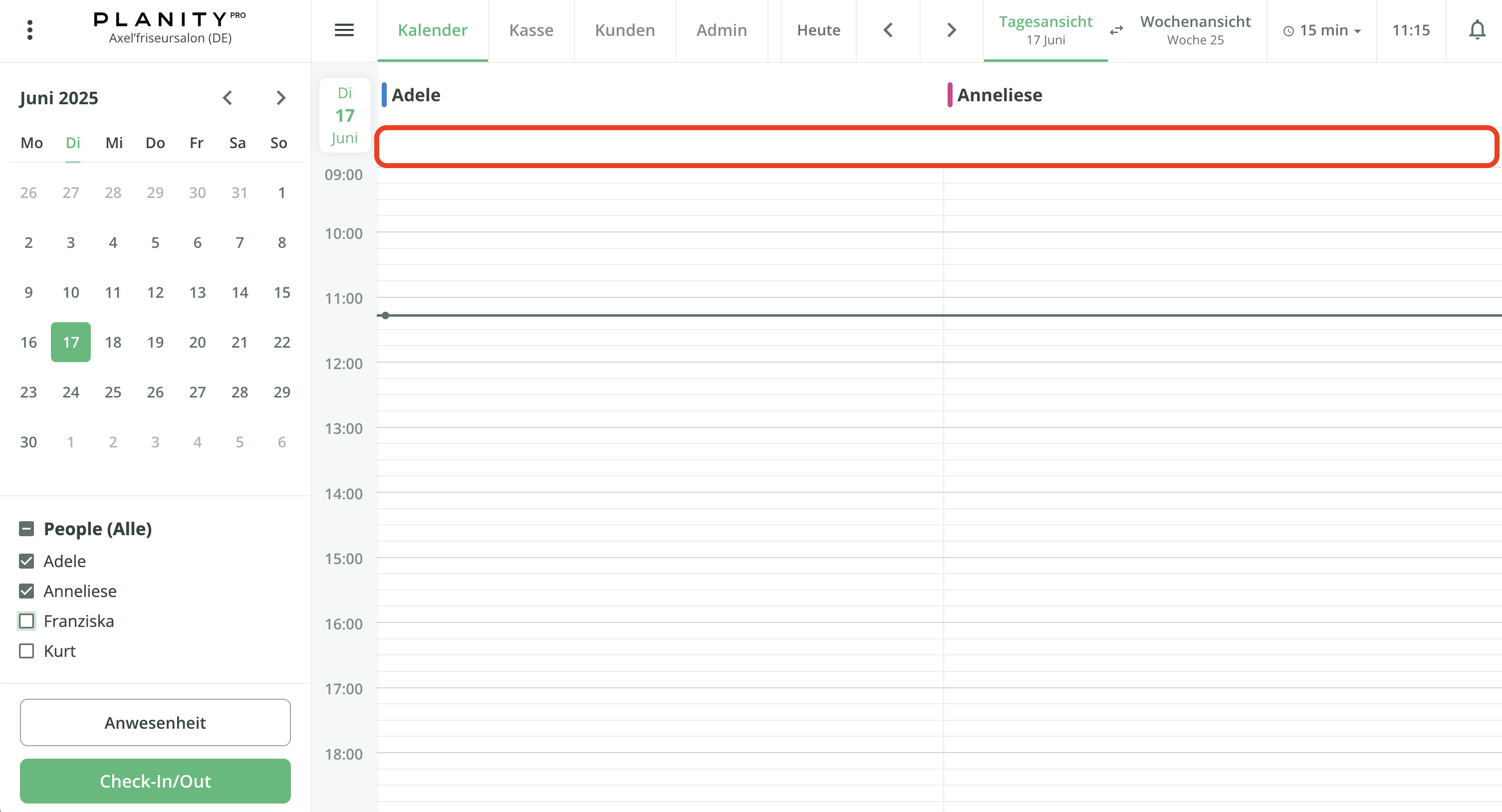Image resolution: width=1502 pixels, height=812 pixels.
Task: Uncheck Adele in the People list
Action: (26, 561)
